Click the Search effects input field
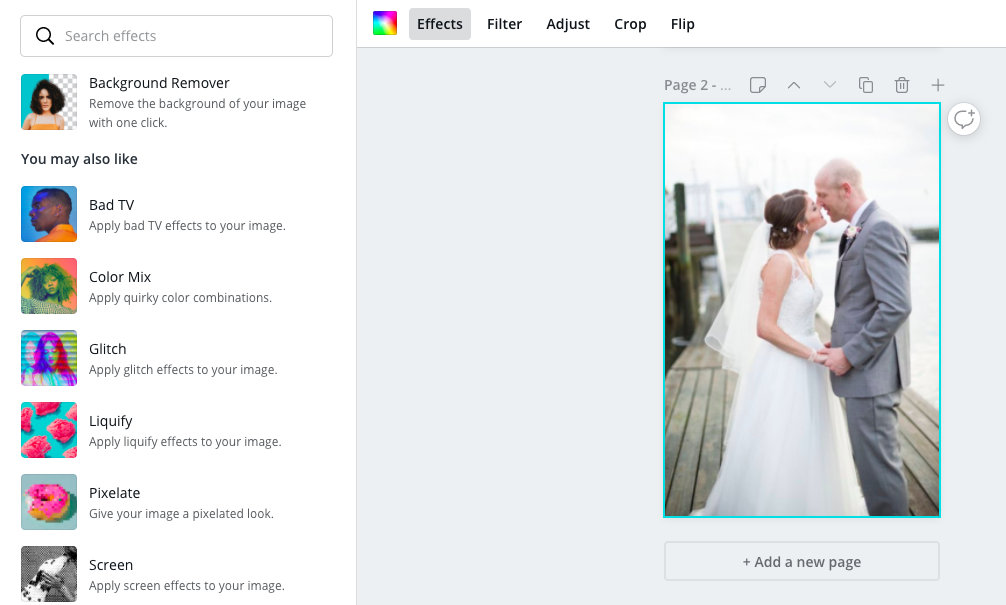 (x=176, y=36)
